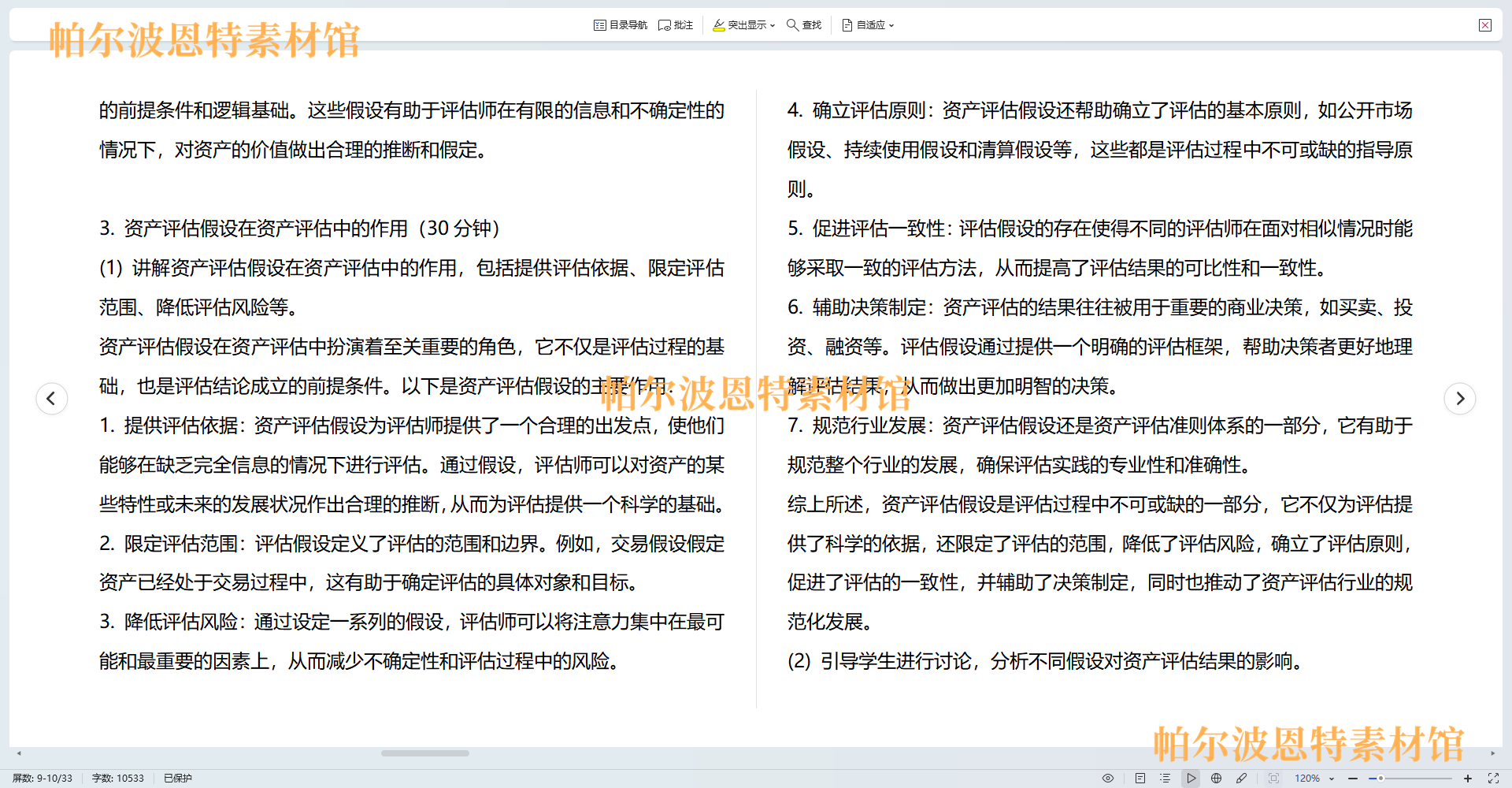Select the reading mode play icon
Screen dimensions: 1512x788
tap(1191, 778)
